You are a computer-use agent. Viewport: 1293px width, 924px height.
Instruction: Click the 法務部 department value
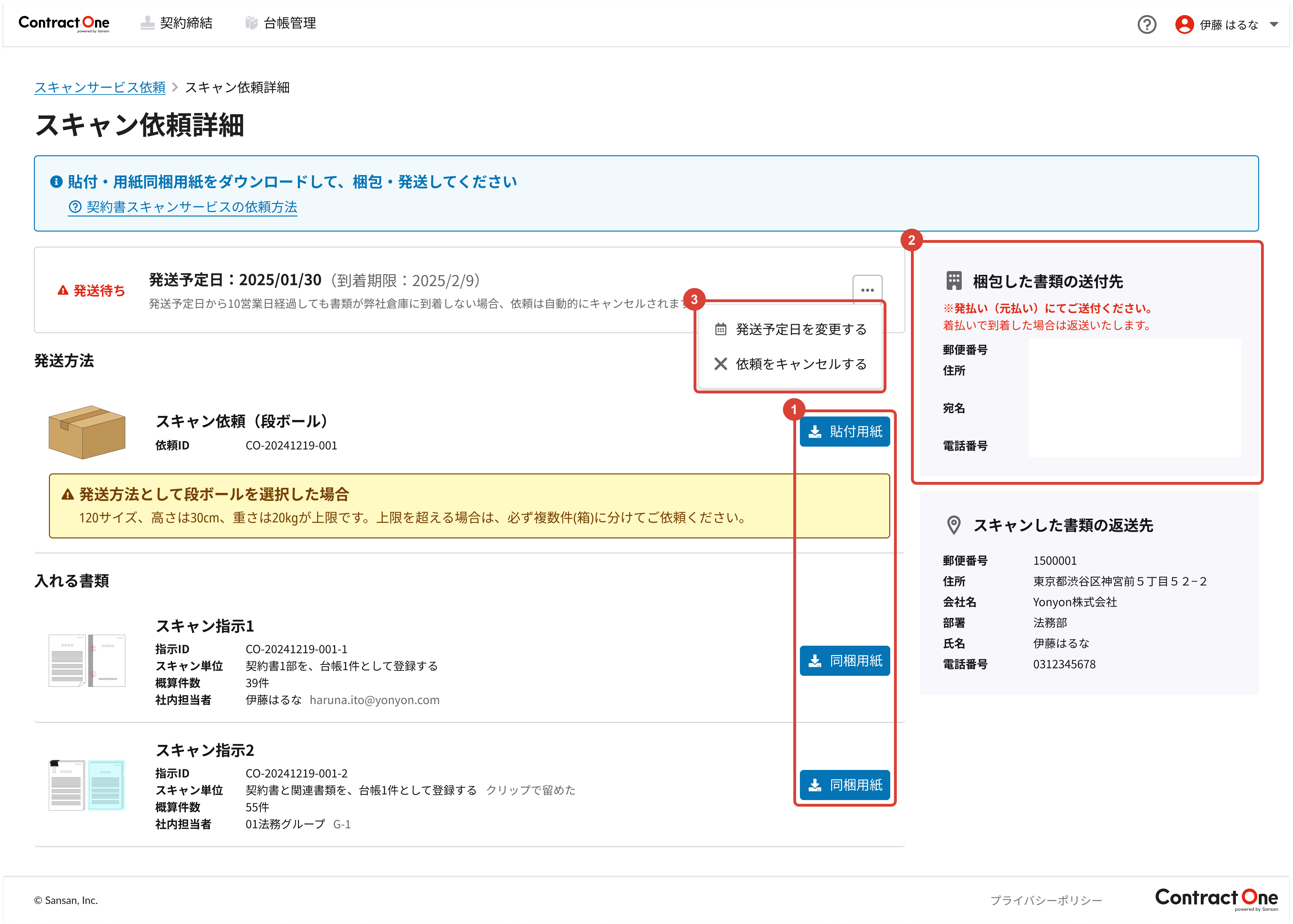click(1050, 622)
